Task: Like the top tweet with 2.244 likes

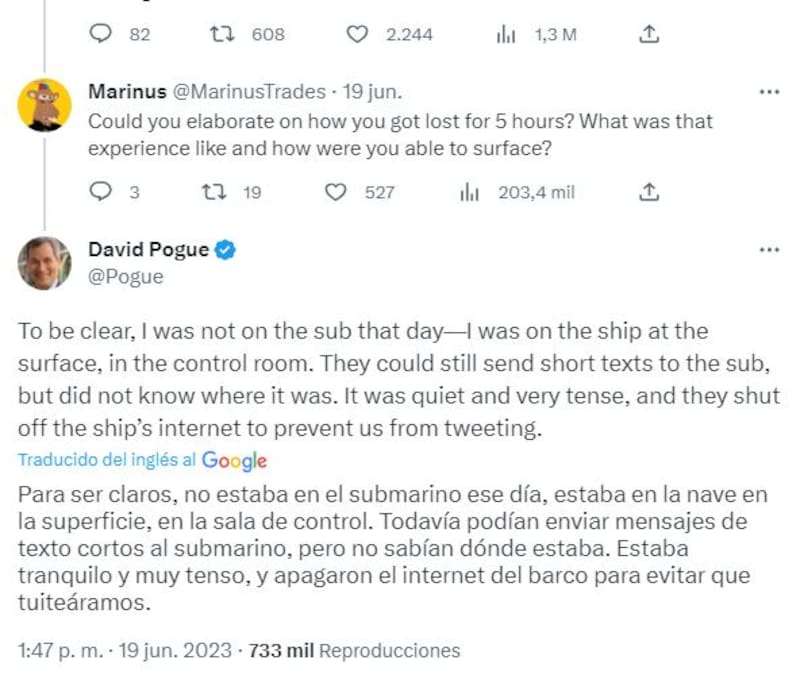Action: (358, 34)
